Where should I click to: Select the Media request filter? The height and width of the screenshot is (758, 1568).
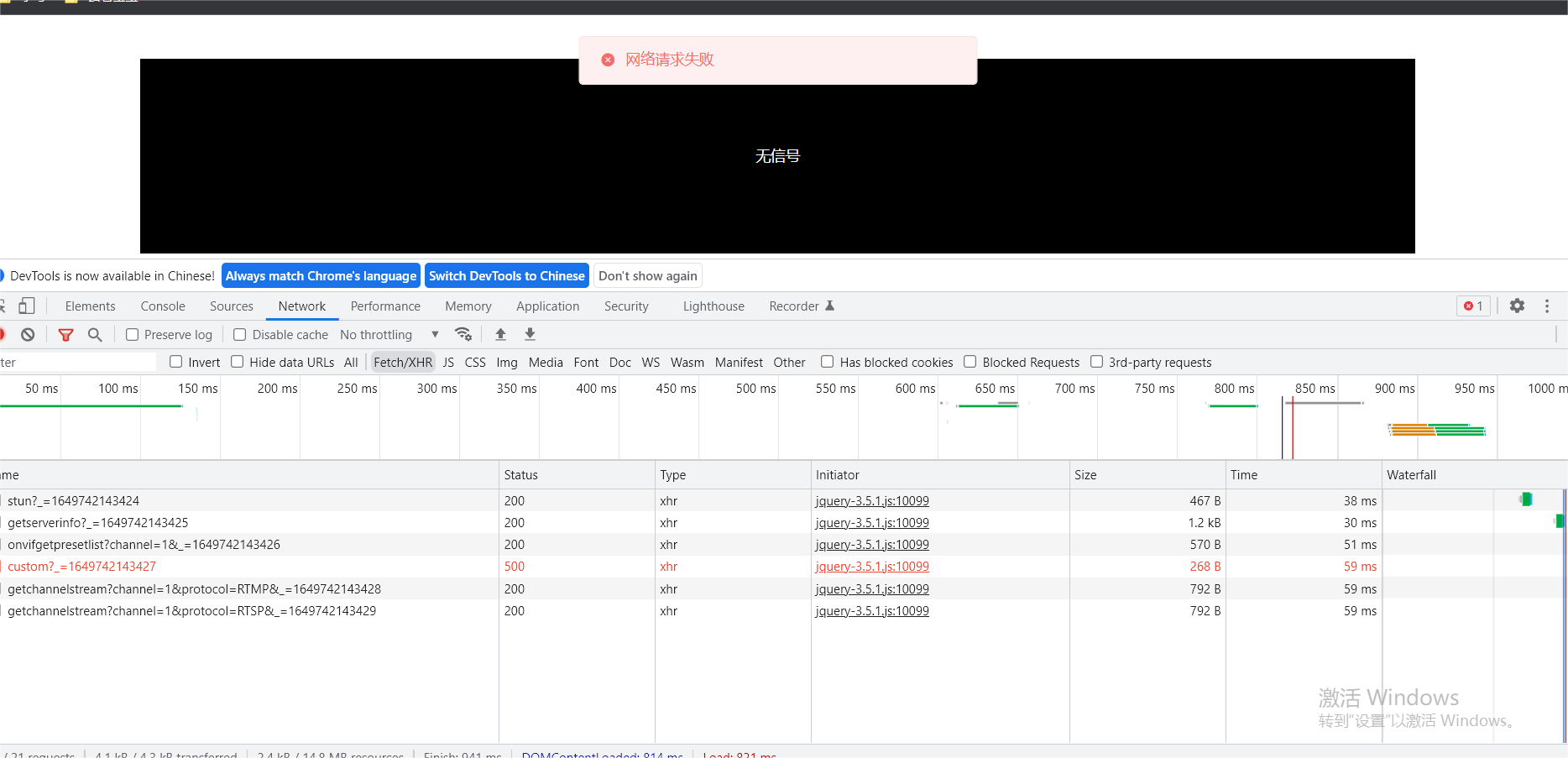click(x=546, y=362)
